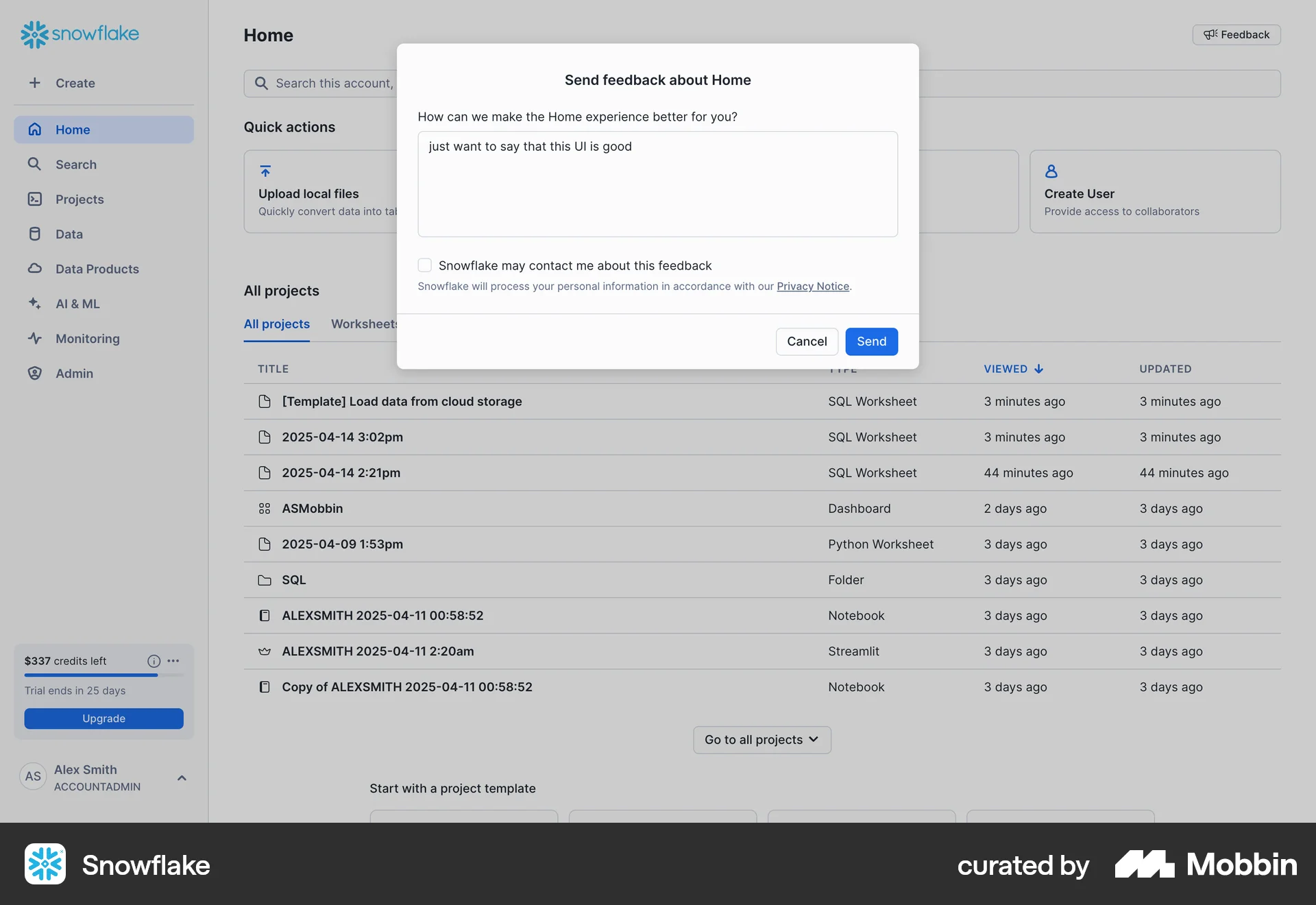
Task: Open the Privacy Notice link
Action: (x=813, y=286)
